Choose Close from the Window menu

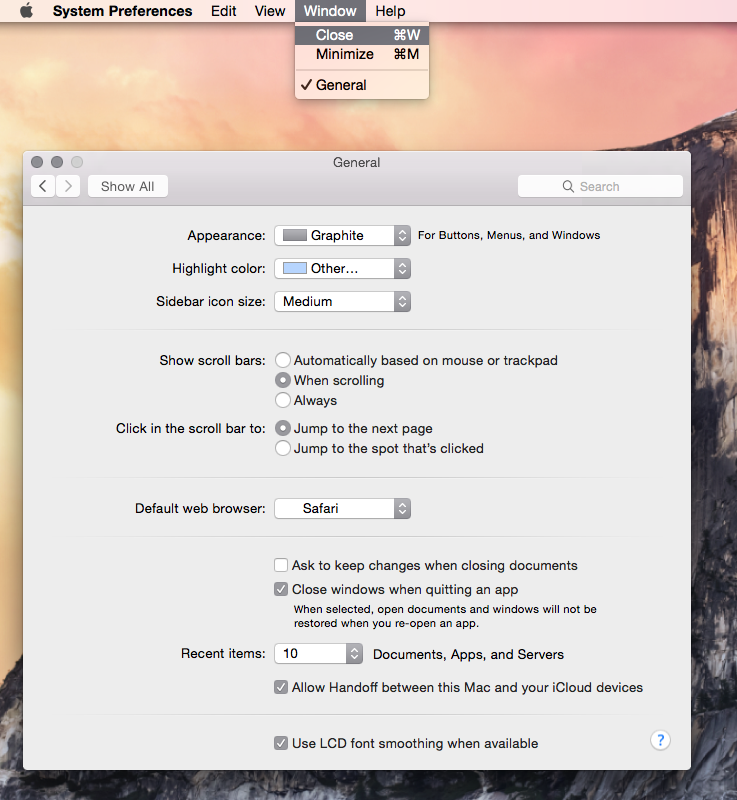point(362,35)
